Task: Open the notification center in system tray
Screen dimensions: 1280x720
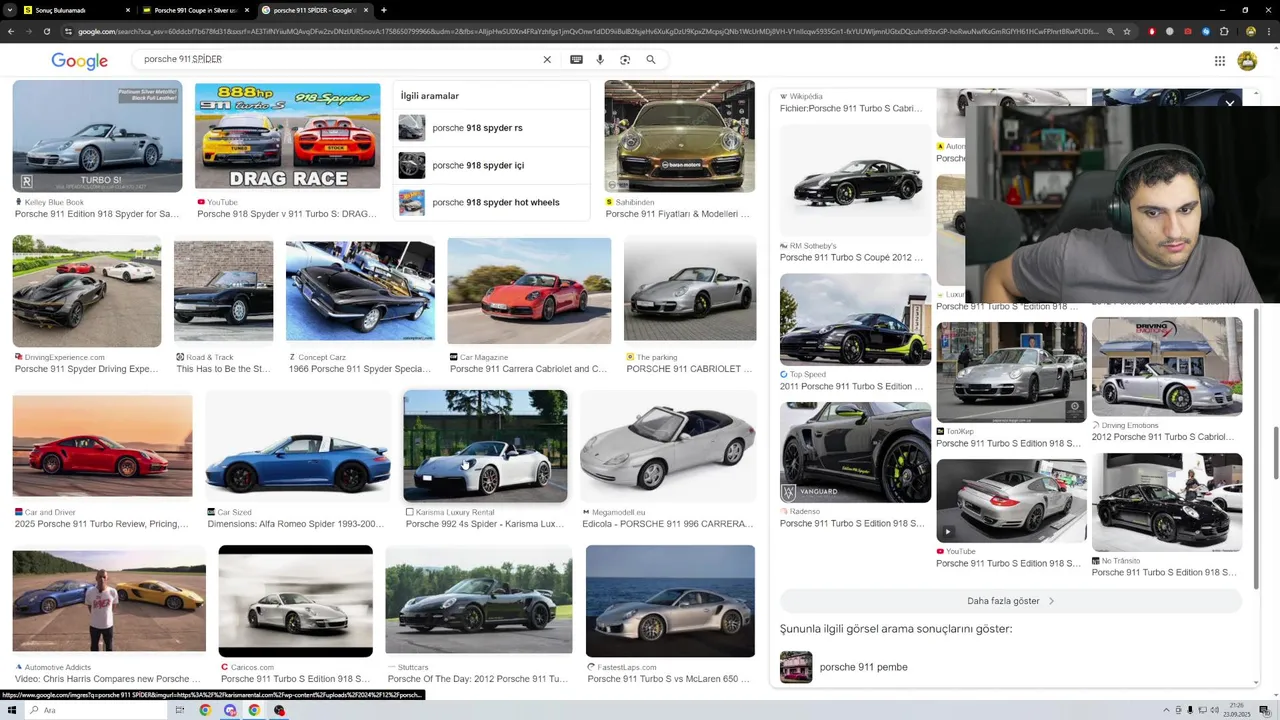Action: [x=1264, y=710]
